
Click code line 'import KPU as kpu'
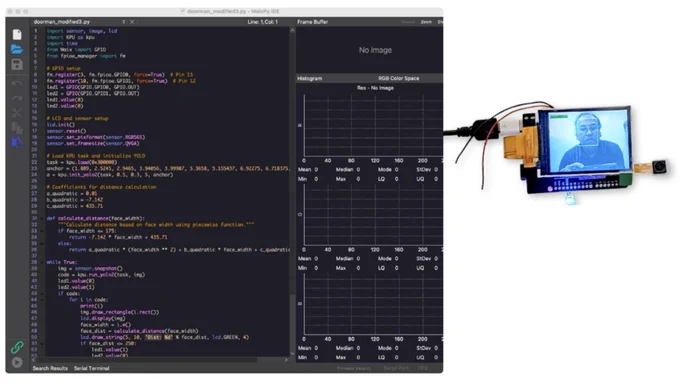(71, 37)
